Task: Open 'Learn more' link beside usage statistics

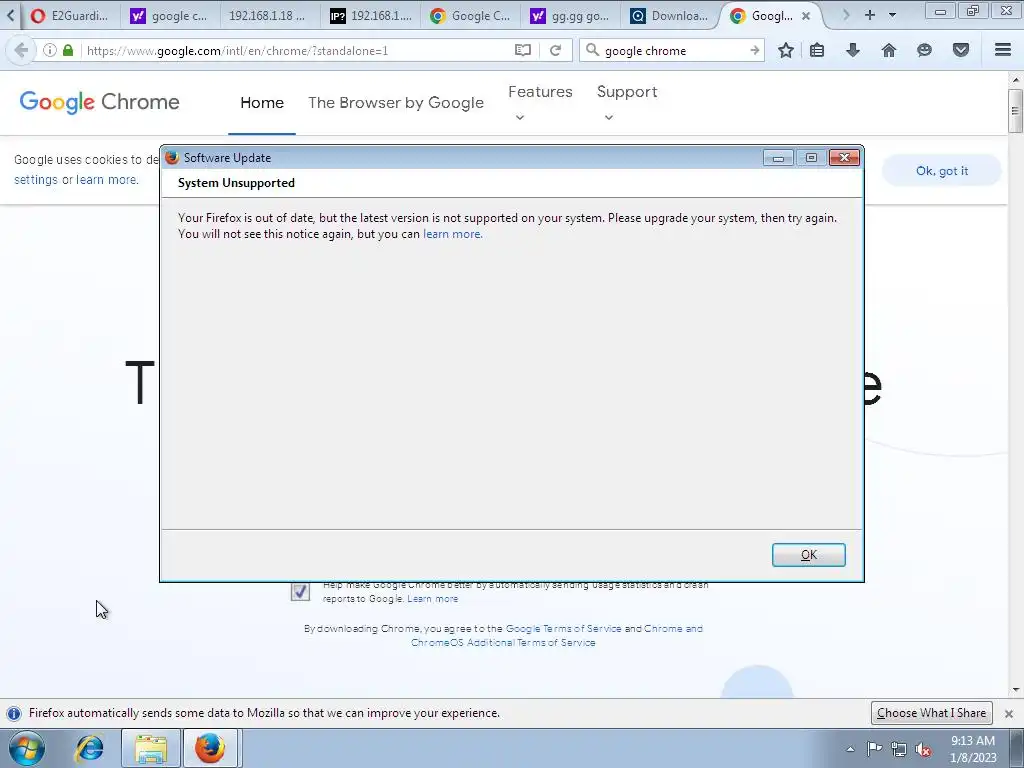Action: click(432, 599)
